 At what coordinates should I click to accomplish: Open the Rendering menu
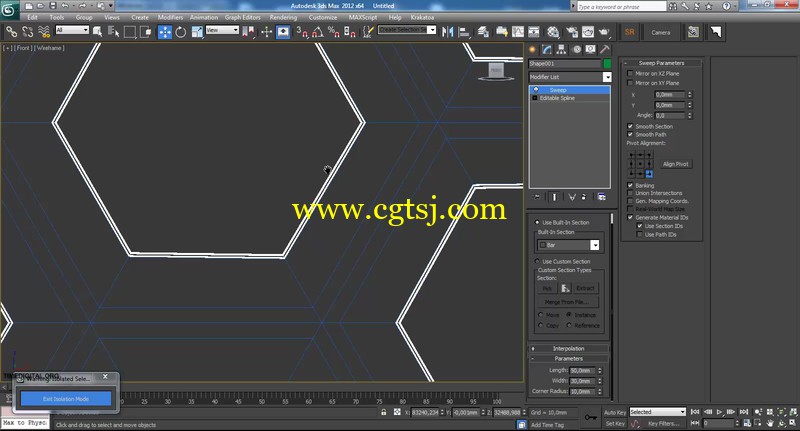(x=283, y=17)
